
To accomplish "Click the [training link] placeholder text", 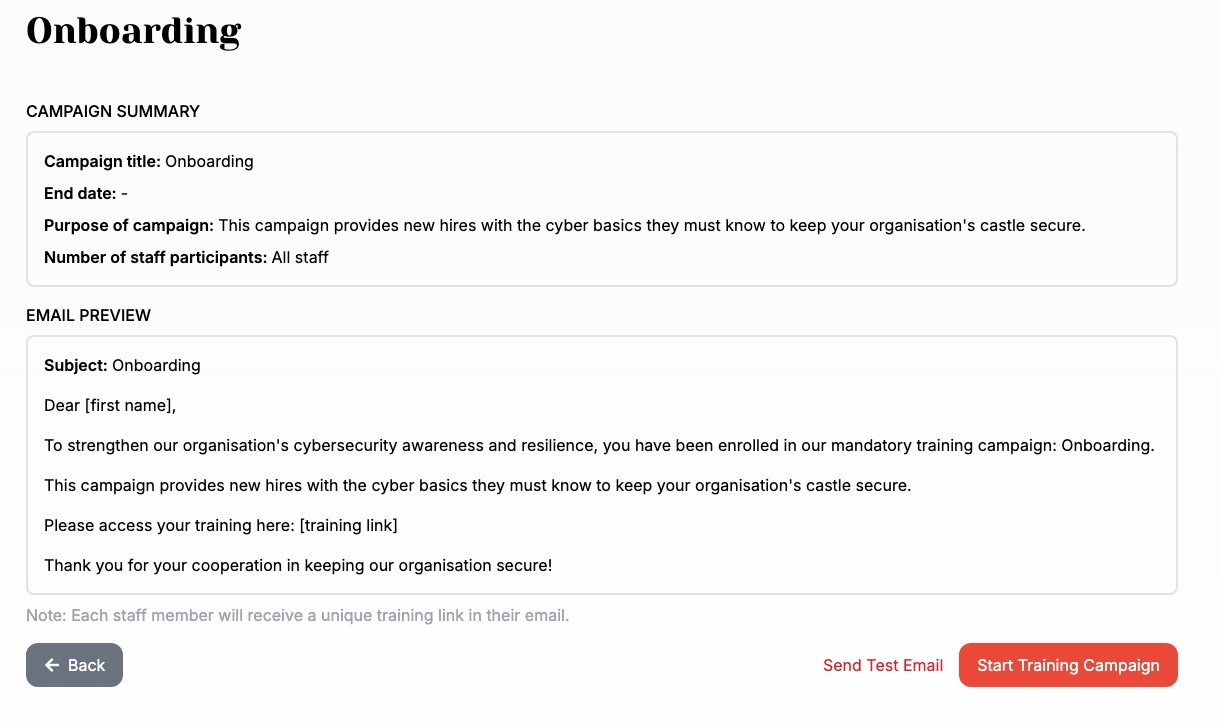I will click(x=348, y=525).
